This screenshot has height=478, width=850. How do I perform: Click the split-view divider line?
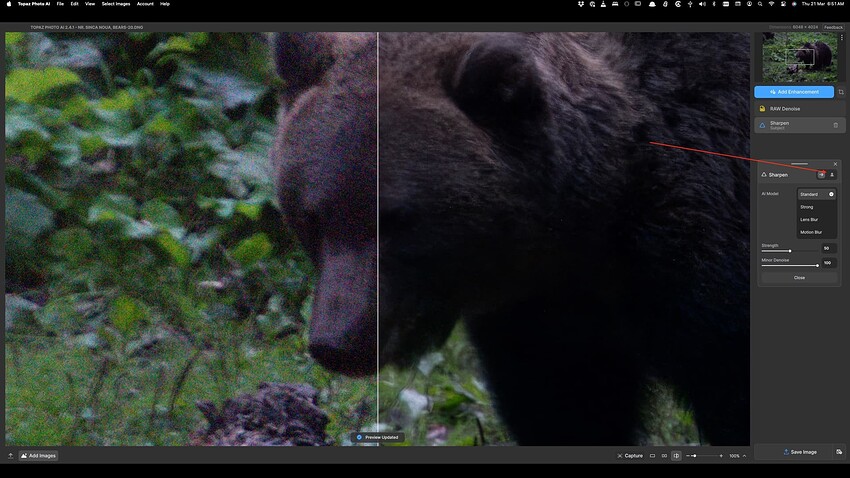tap(378, 238)
